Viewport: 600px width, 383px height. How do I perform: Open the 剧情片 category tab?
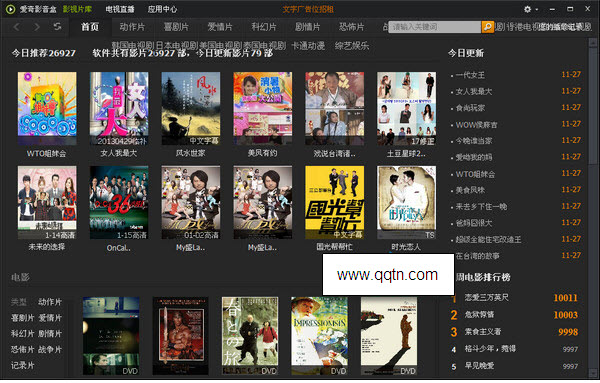[x=307, y=27]
